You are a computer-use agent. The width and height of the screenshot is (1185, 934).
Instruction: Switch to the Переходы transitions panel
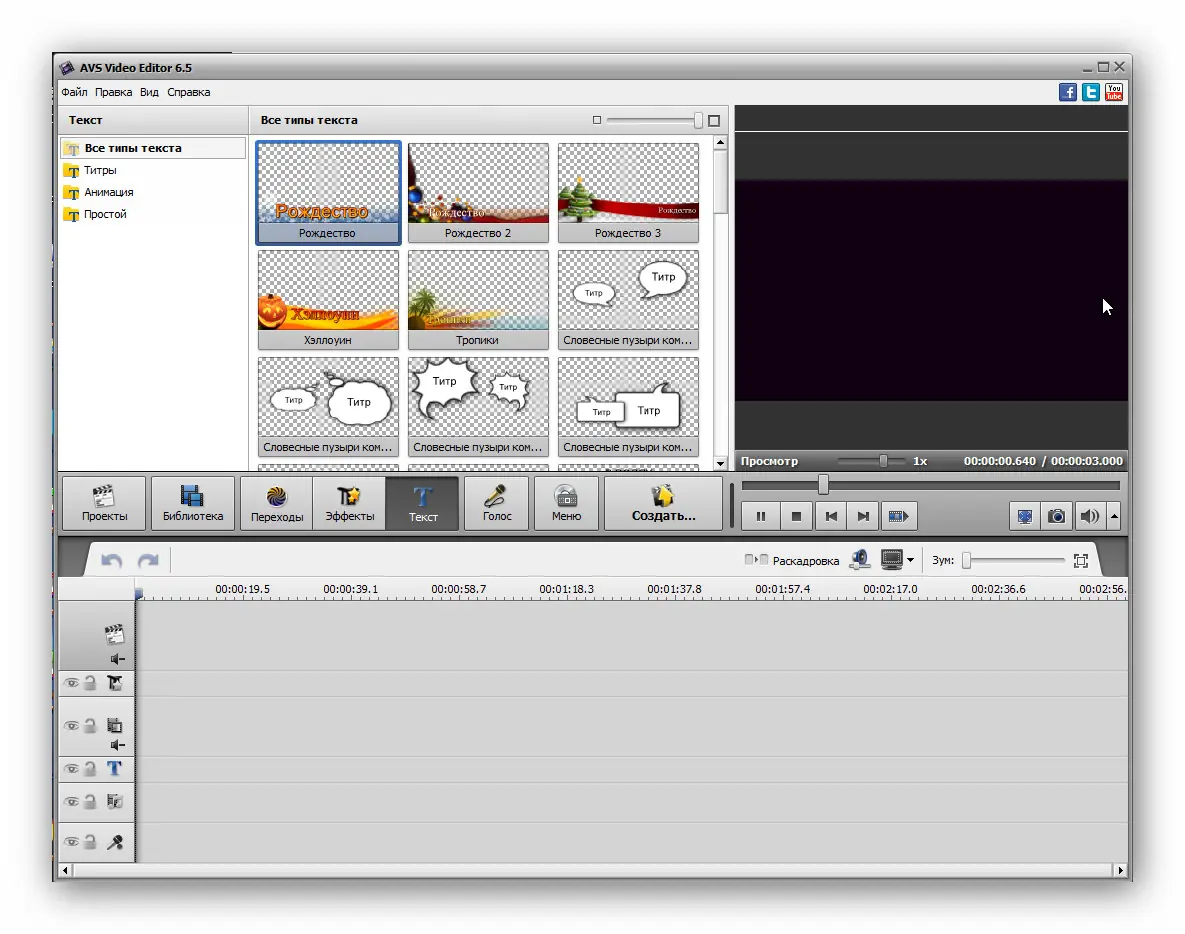277,503
